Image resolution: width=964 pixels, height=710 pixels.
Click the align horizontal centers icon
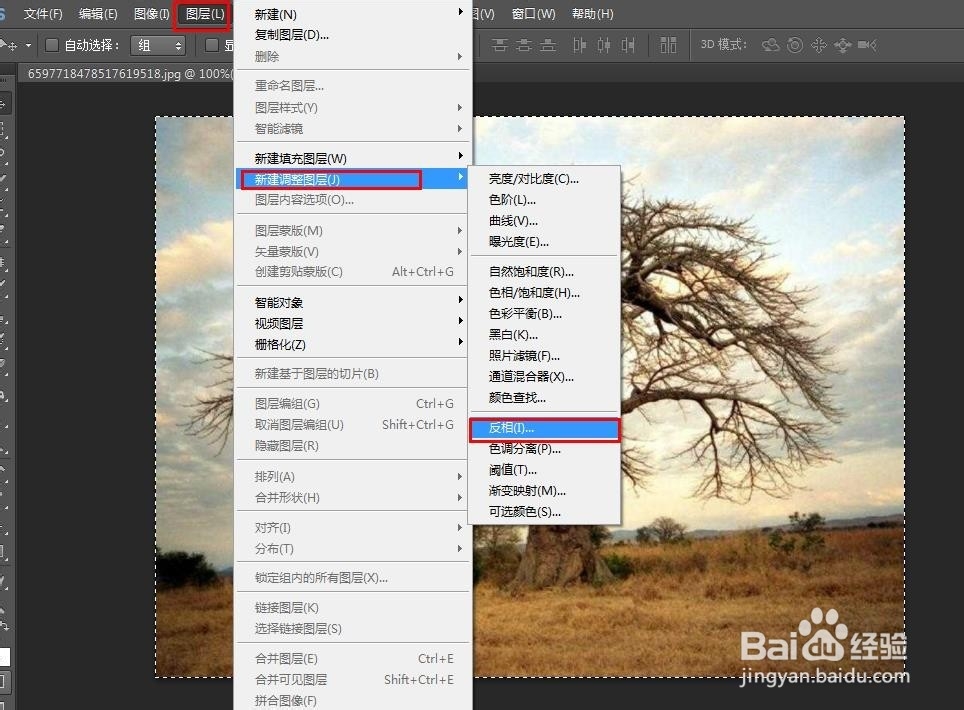coord(604,45)
